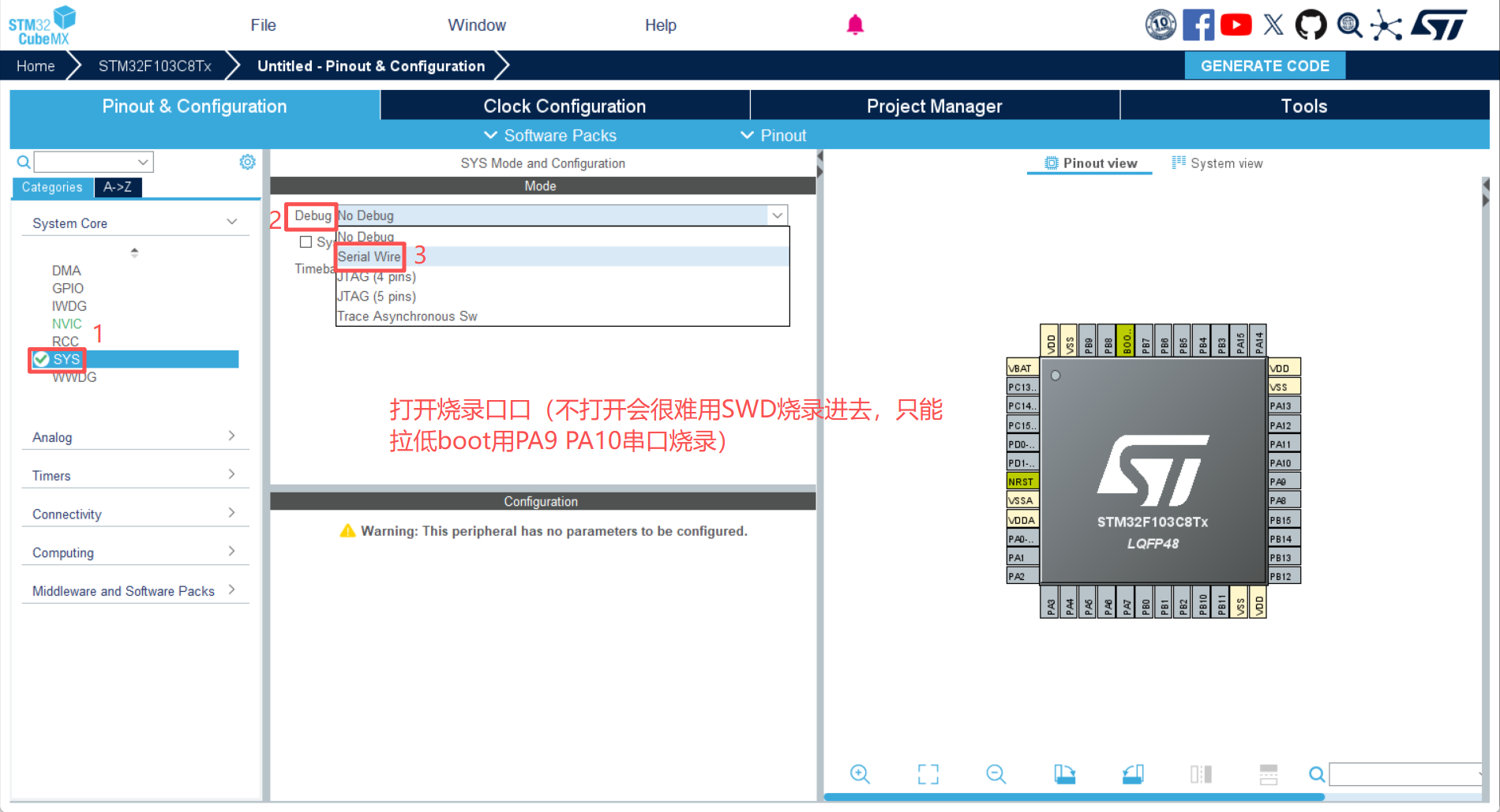
Task: Select NVIC in System Core list
Action: tap(67, 324)
